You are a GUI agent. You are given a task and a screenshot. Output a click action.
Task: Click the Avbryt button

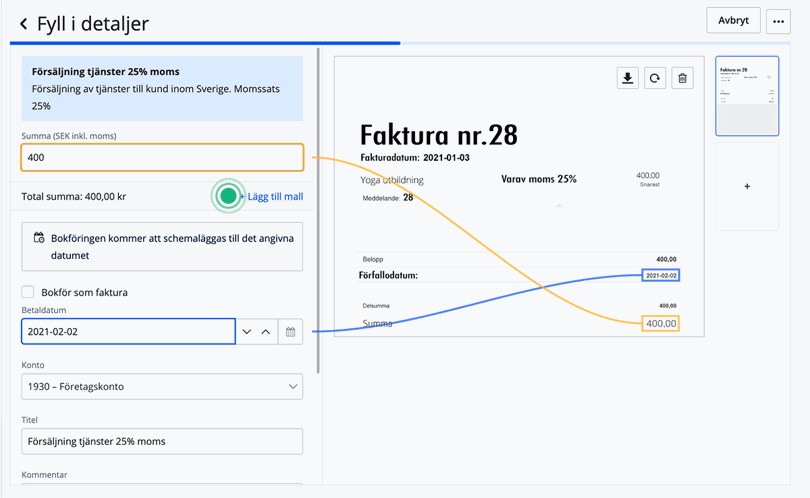click(x=733, y=21)
